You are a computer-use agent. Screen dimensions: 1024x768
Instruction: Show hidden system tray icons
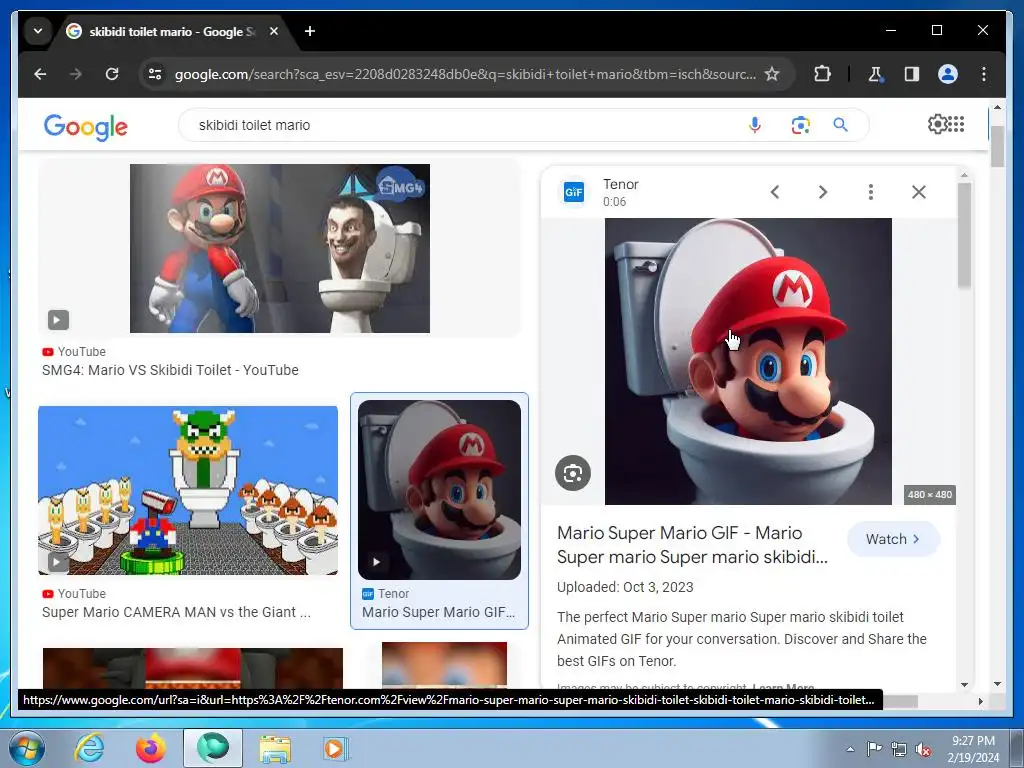850,749
